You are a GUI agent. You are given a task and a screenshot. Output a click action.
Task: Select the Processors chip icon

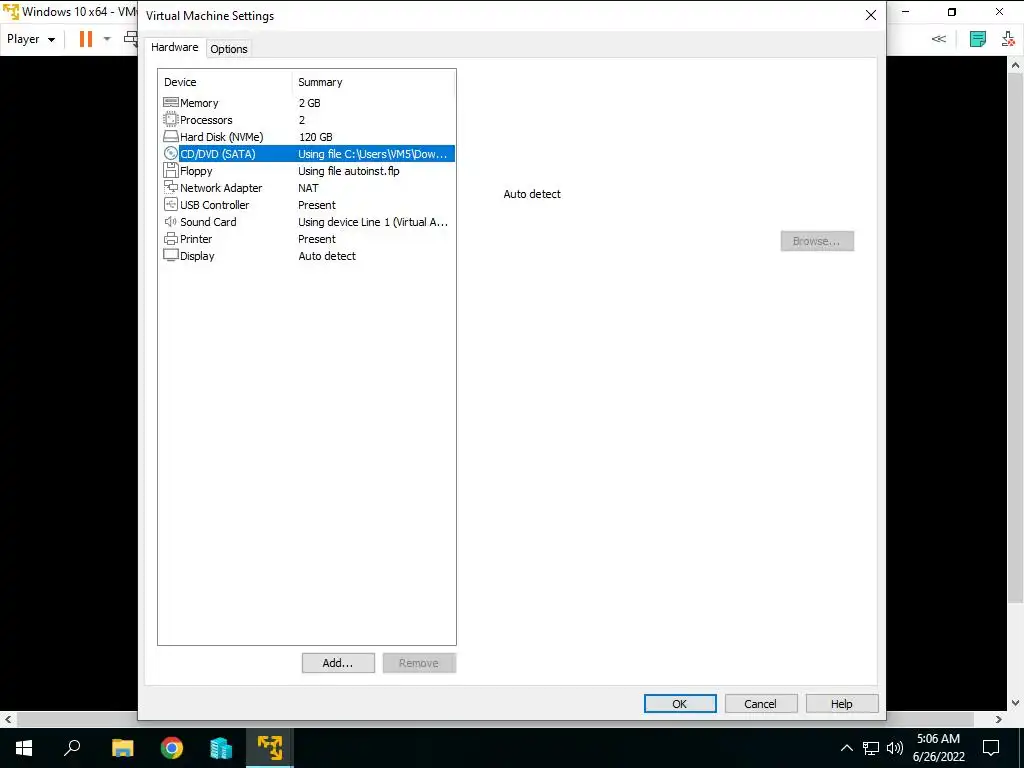tap(170, 120)
